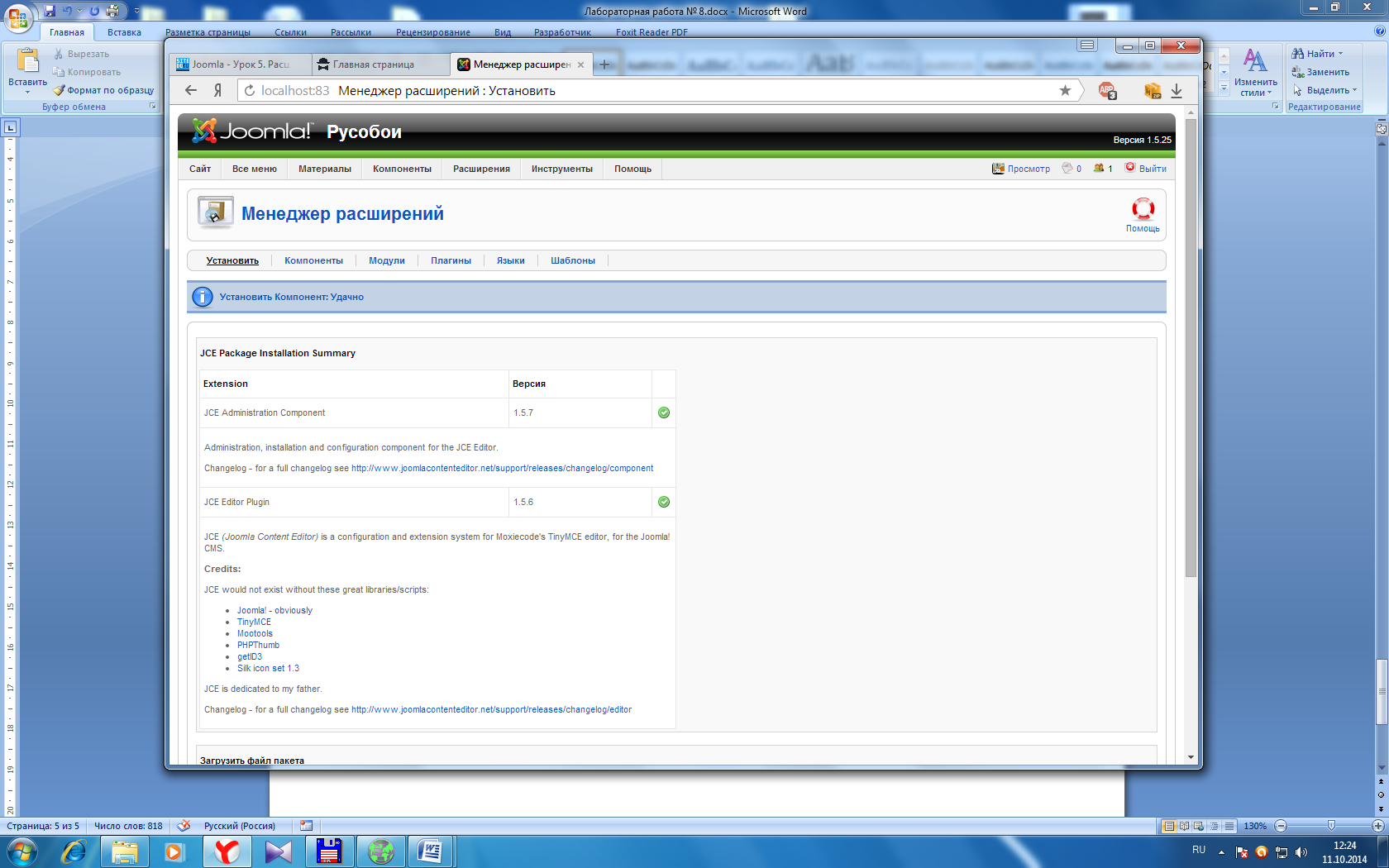
Task: Open Internet Explorer from the taskbar
Action: [x=74, y=851]
